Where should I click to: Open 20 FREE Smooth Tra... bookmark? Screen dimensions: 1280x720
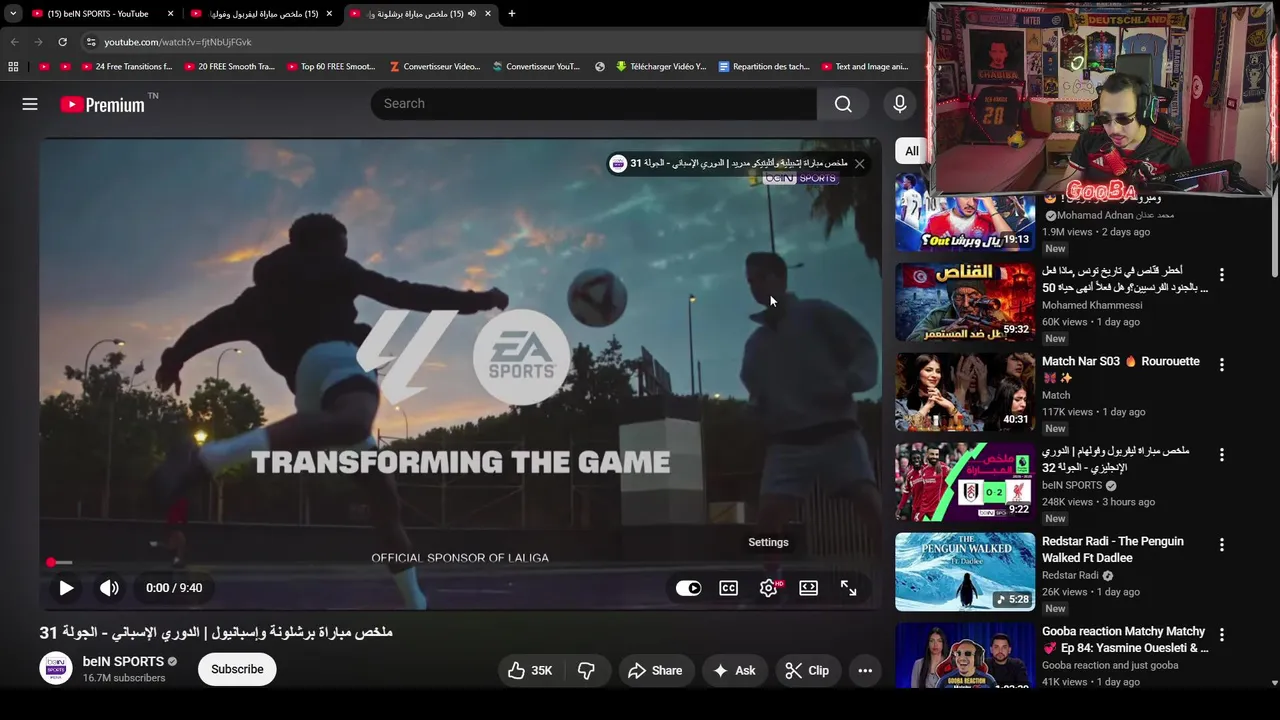(229, 67)
